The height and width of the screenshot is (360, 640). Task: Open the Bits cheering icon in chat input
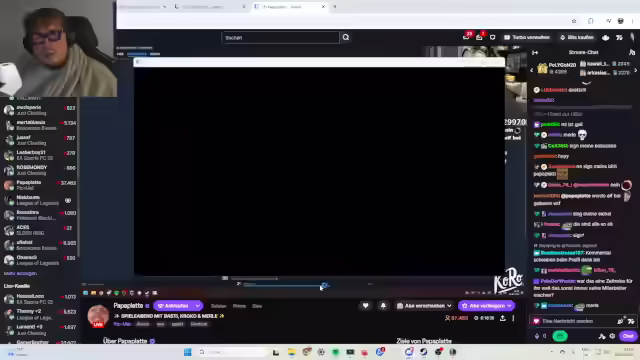pyautogui.click(x=620, y=321)
